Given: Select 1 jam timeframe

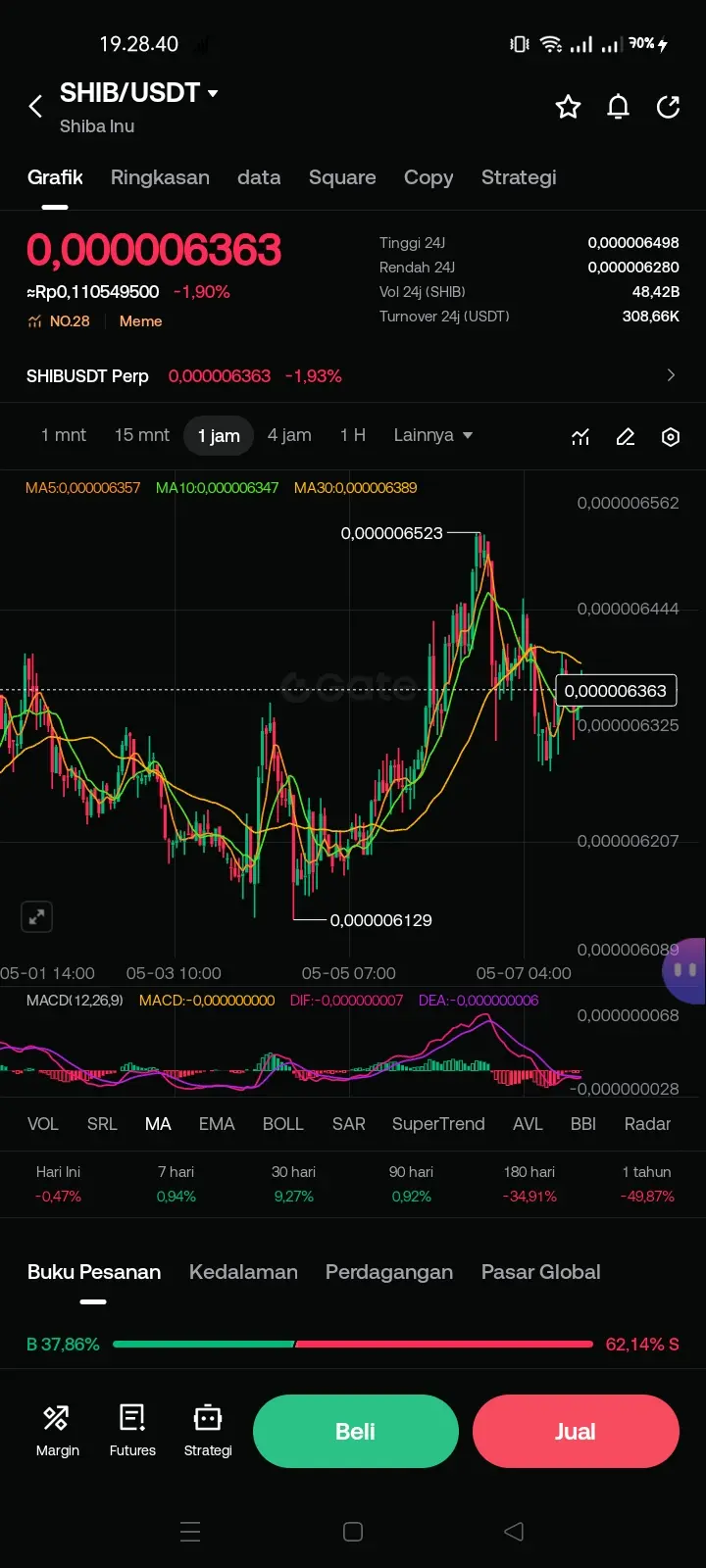Looking at the screenshot, I should coord(219,436).
